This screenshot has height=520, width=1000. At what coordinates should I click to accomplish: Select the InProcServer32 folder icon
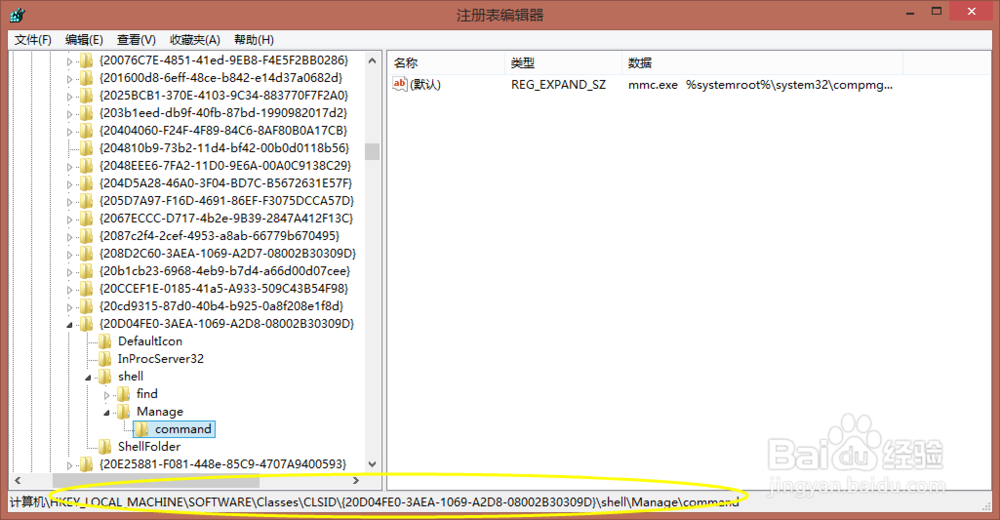[105, 359]
